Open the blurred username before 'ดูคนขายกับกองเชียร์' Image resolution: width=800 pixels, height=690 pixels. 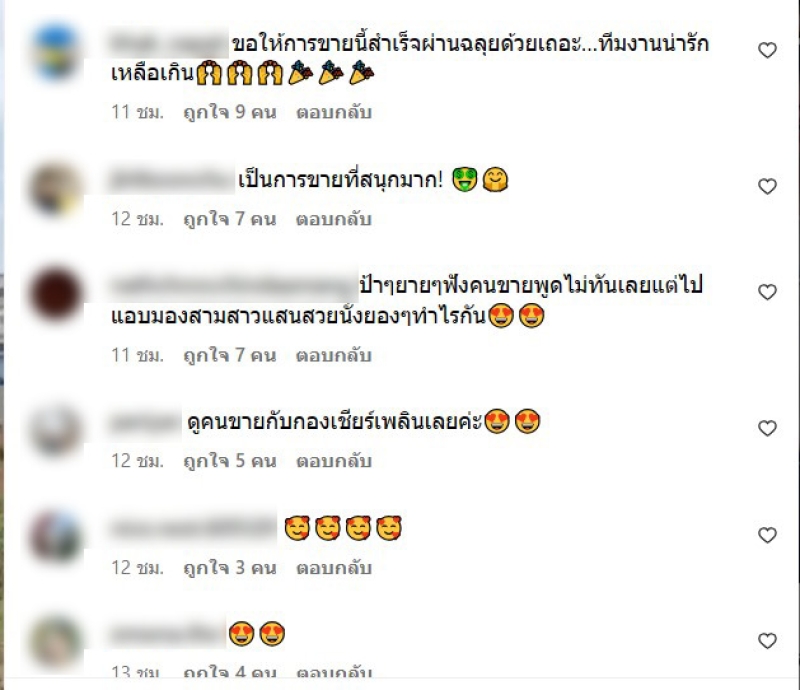[x=145, y=423]
